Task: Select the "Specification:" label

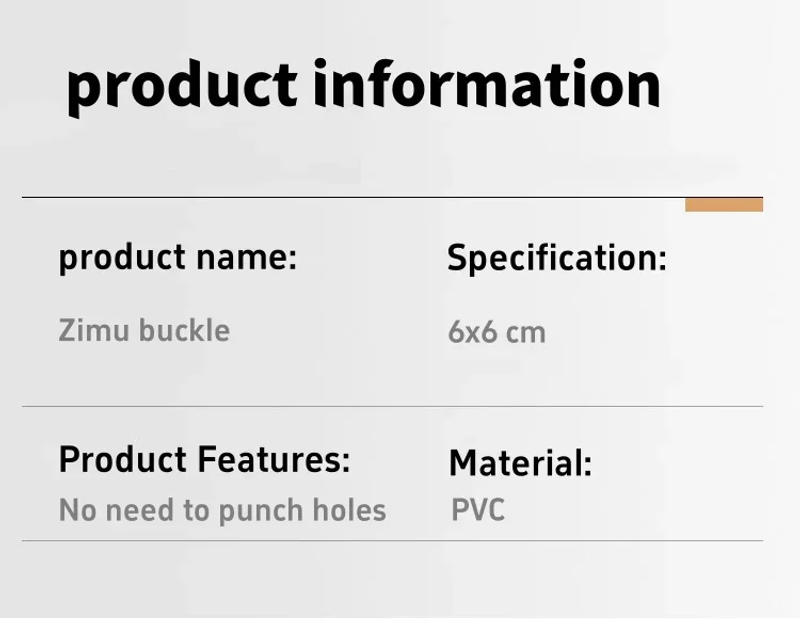Action: [556, 258]
